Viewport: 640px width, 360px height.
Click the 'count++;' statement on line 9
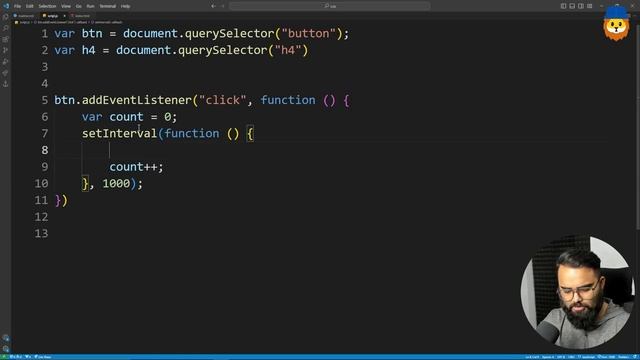(x=136, y=167)
